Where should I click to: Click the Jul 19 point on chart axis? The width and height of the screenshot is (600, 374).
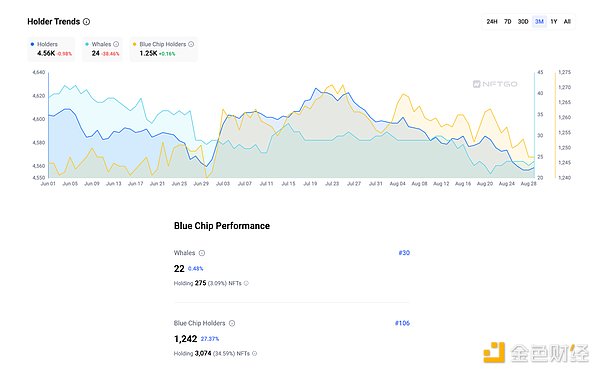point(310,184)
